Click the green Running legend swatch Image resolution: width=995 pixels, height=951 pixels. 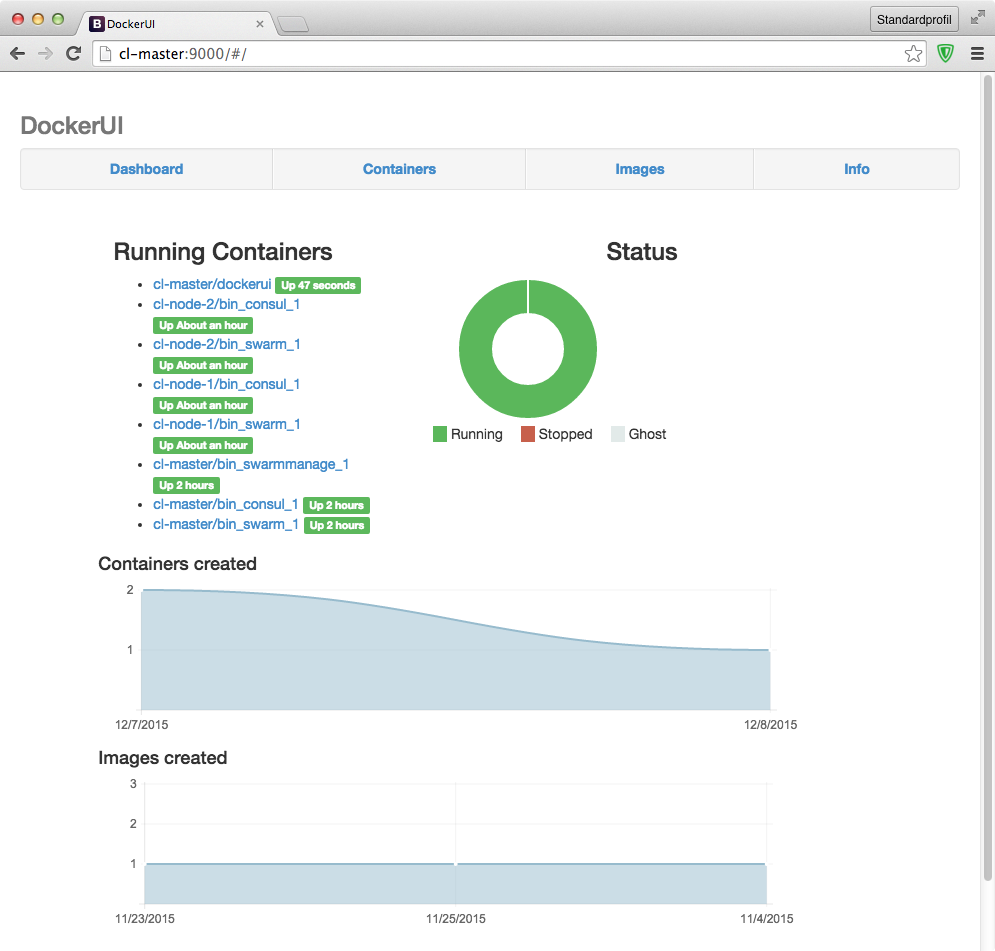(x=440, y=434)
